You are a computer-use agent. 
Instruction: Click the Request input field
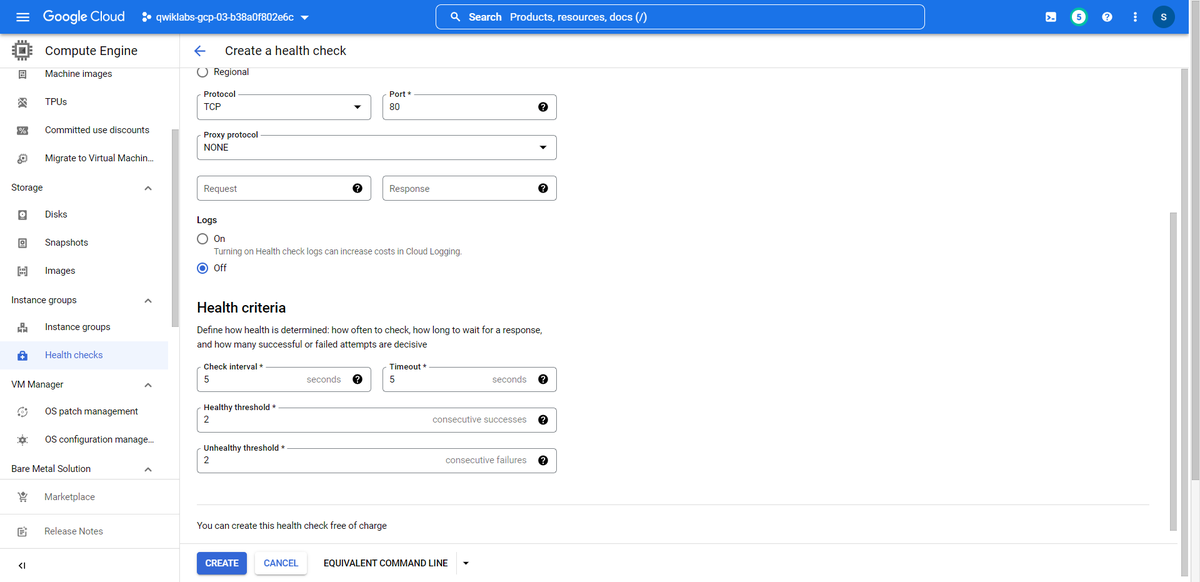284,188
